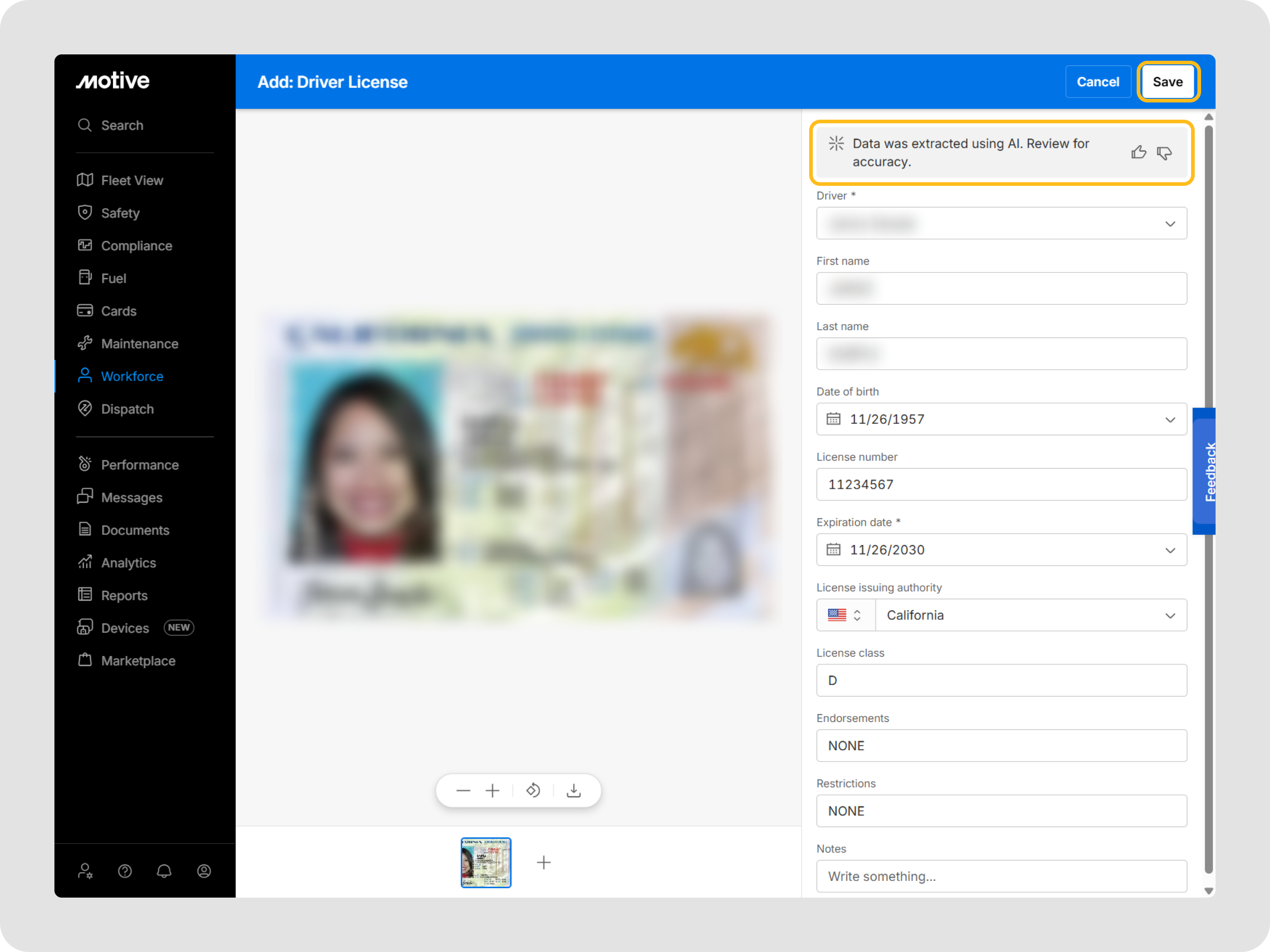Click the Notes text field
The image size is (1270, 952).
pos(1001,876)
